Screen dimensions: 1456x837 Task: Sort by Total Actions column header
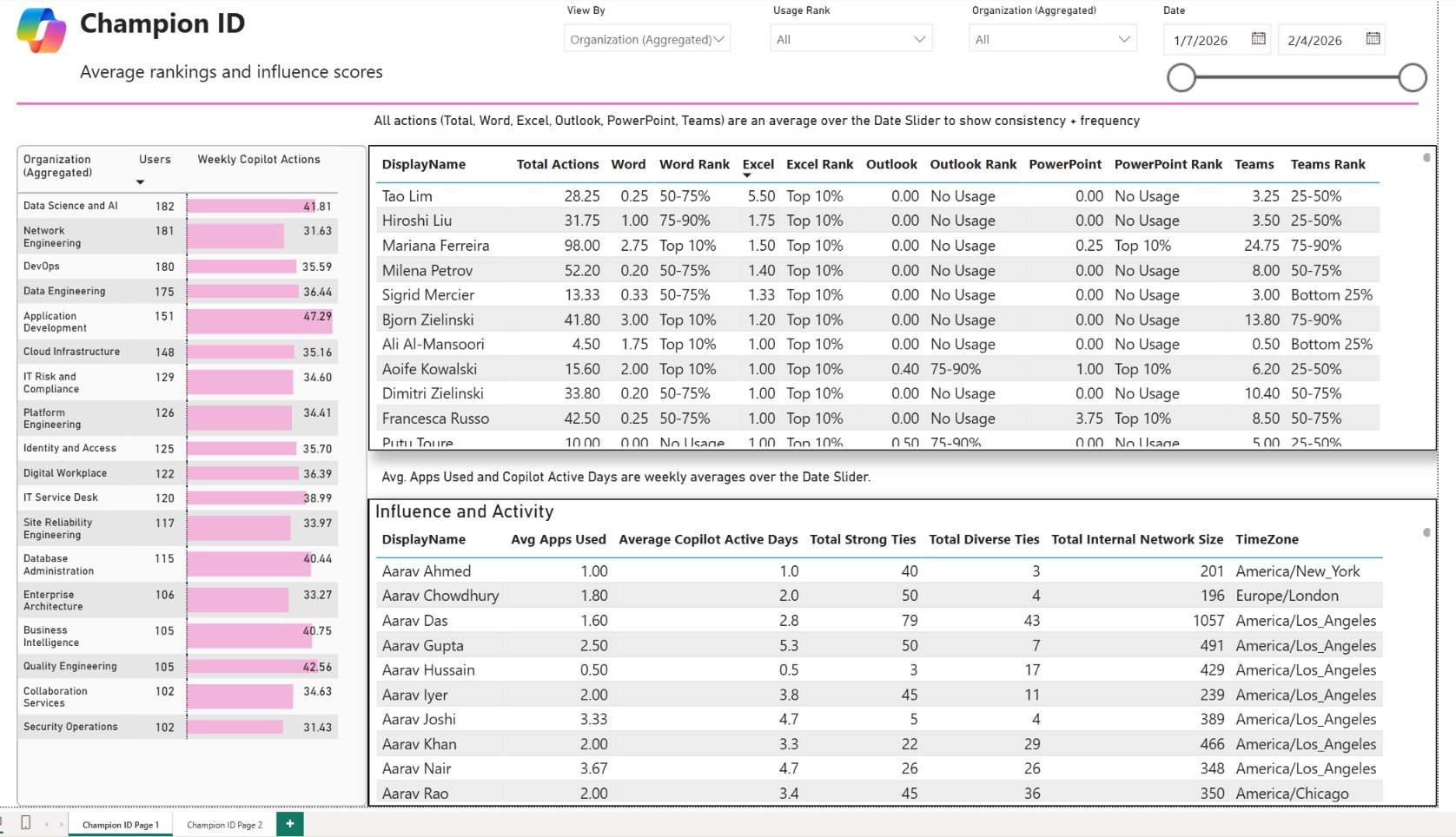[x=558, y=164]
